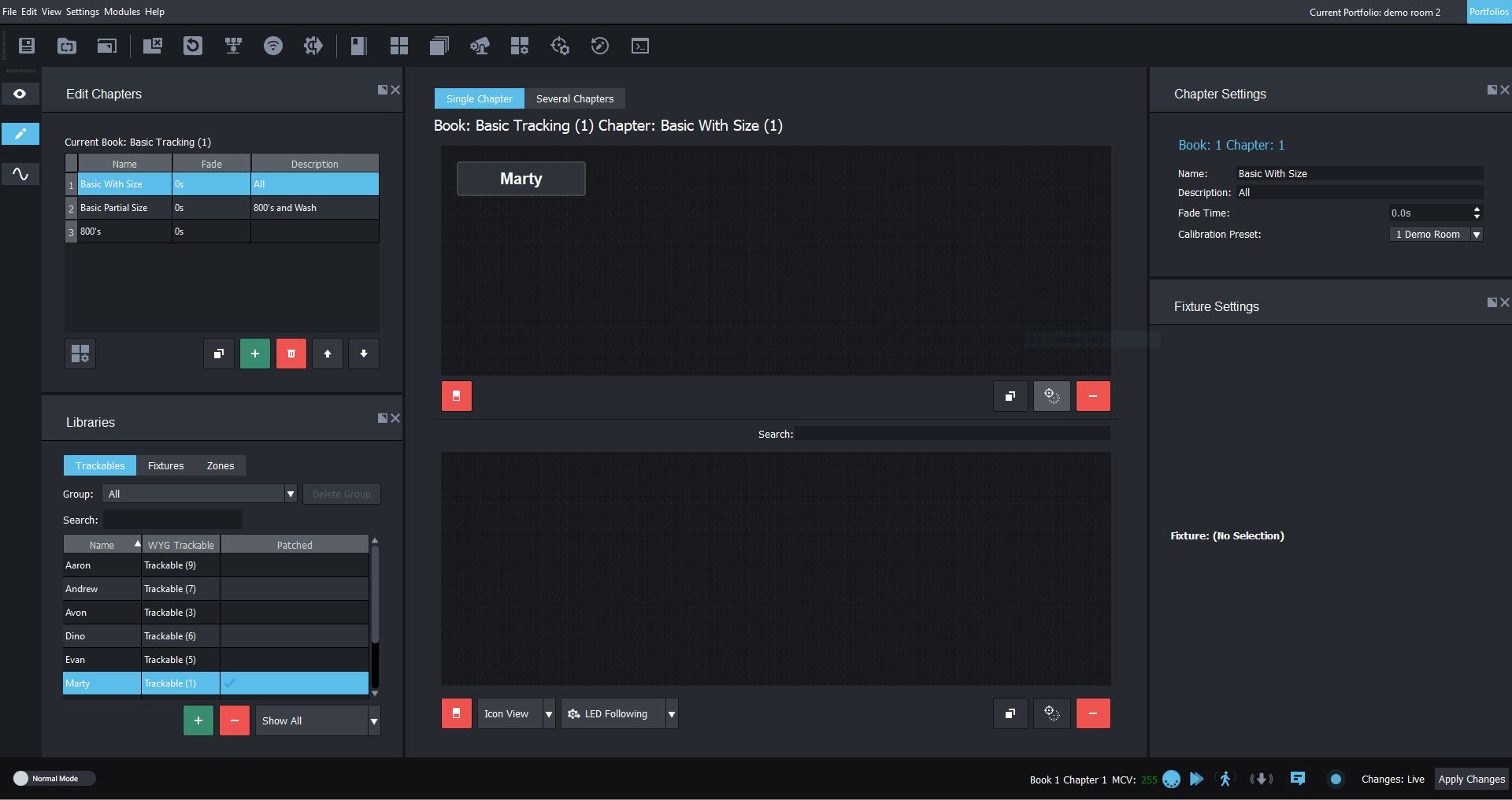This screenshot has height=800, width=1512.
Task: Click the record dot indicator in status bar
Action: pyautogui.click(x=1336, y=779)
